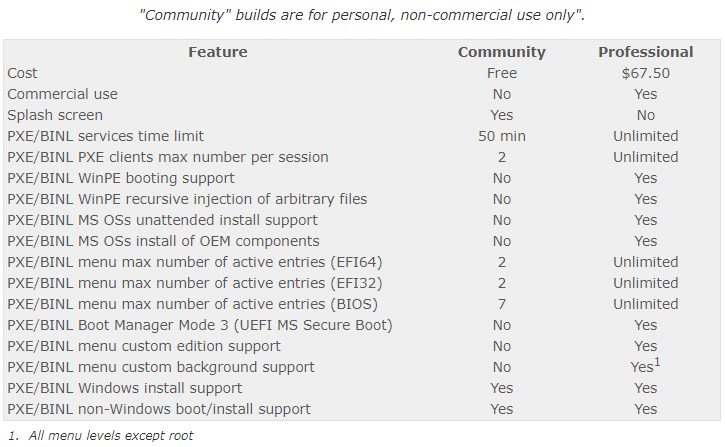Screen dimensions: 725x447
Task: Select the Commercial use row label
Action: pyautogui.click(x=62, y=94)
